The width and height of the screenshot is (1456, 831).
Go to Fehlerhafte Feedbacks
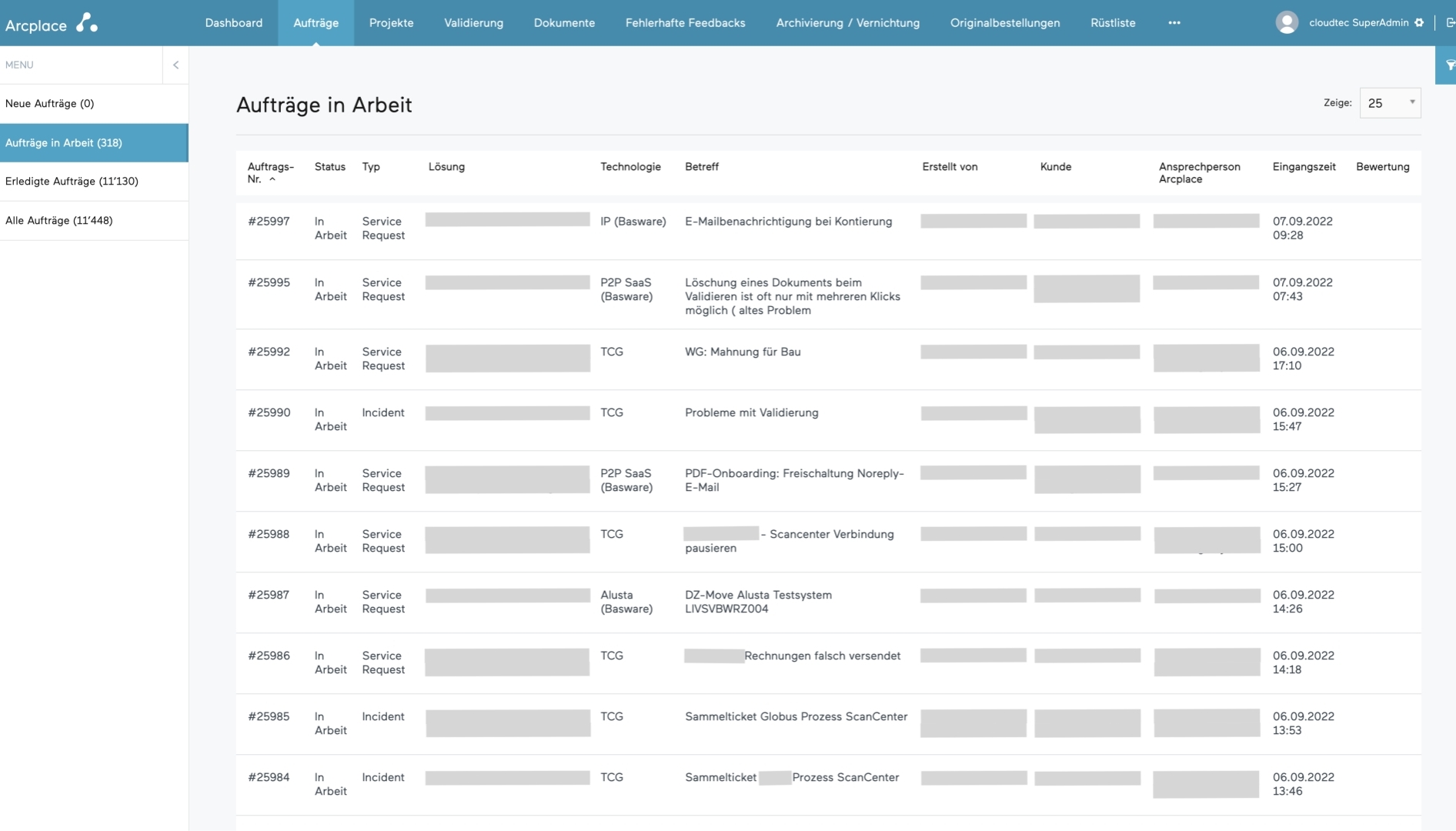[685, 23]
